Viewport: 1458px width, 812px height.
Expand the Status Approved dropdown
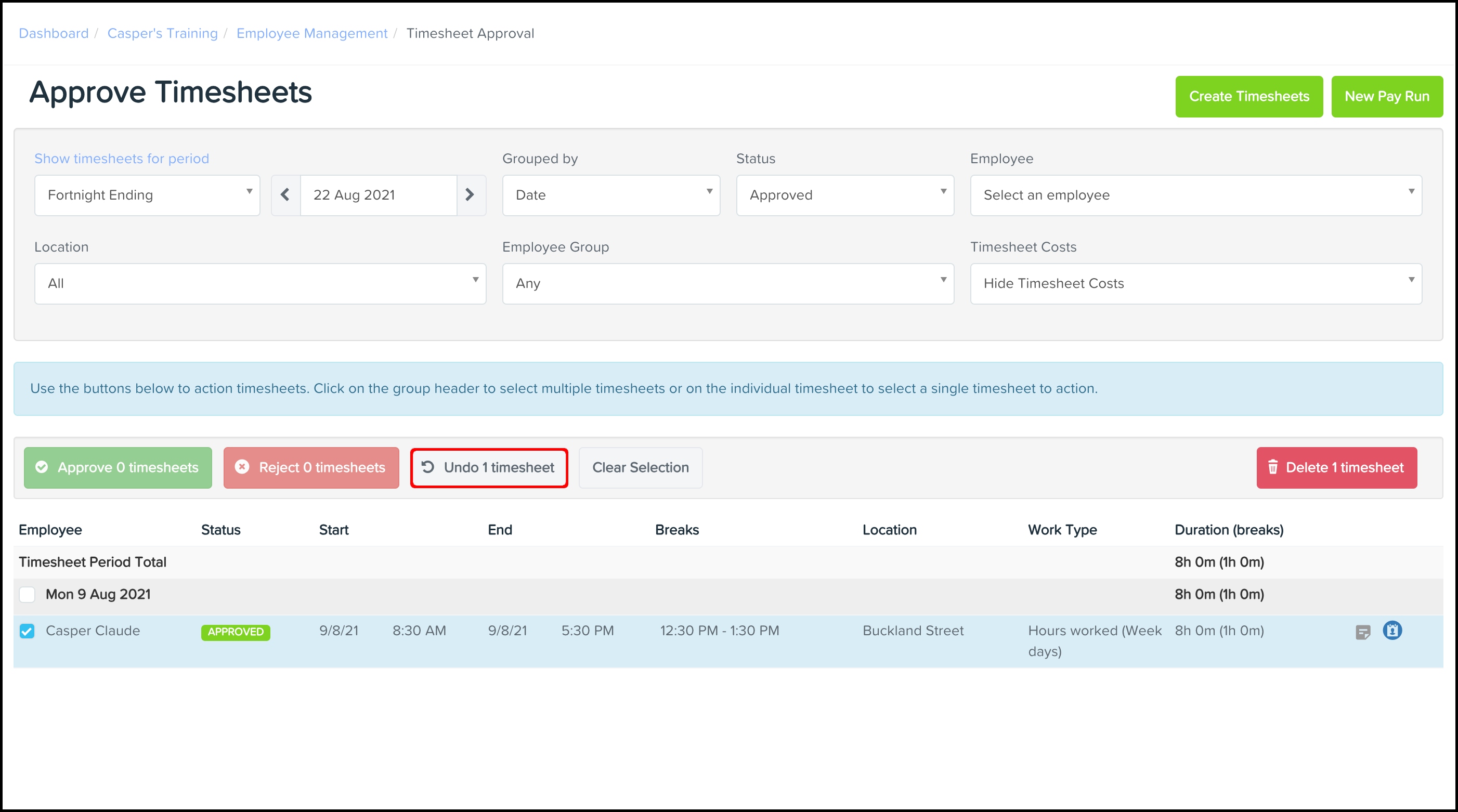(x=844, y=195)
